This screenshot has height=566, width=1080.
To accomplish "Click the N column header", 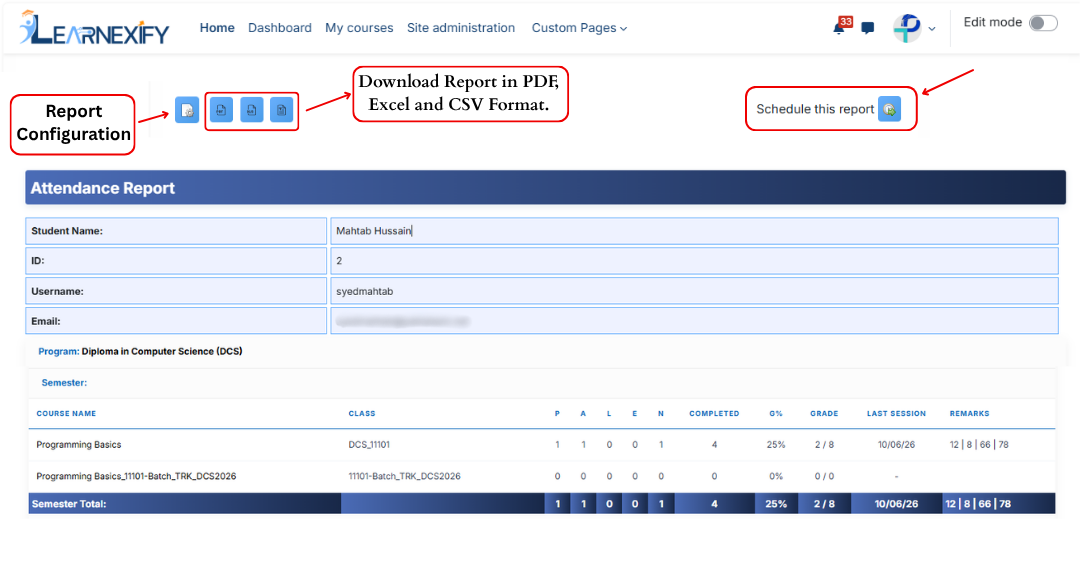I will [661, 414].
